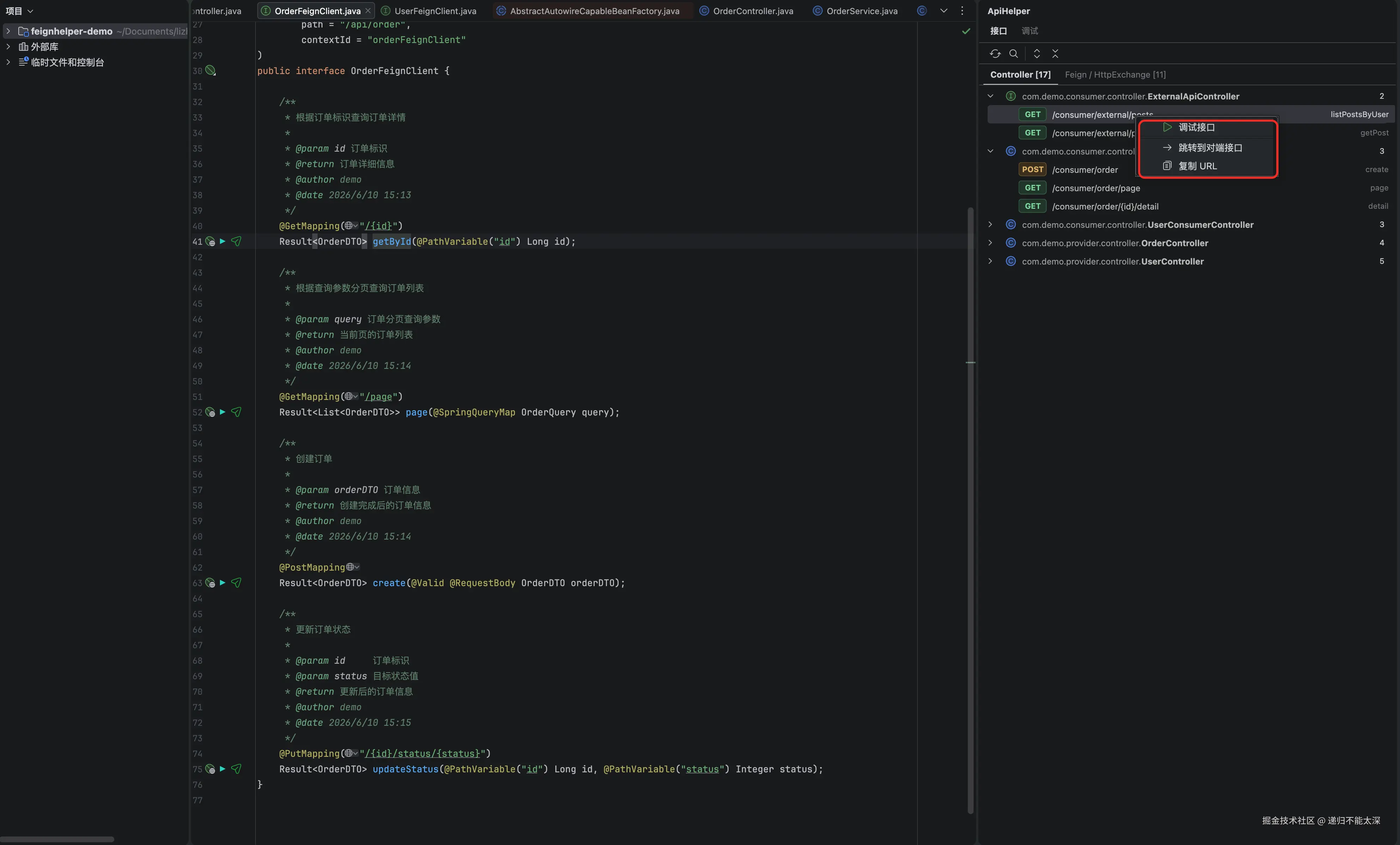Expand the provider UserController group

point(990,261)
